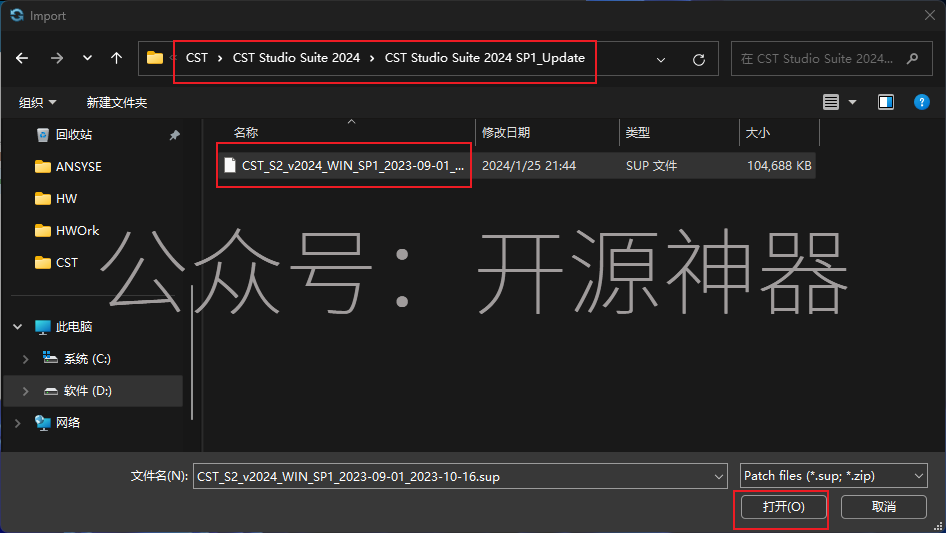Viewport: 946px width, 533px height.
Task: Click the Import dialog title icon
Action: click(17, 15)
